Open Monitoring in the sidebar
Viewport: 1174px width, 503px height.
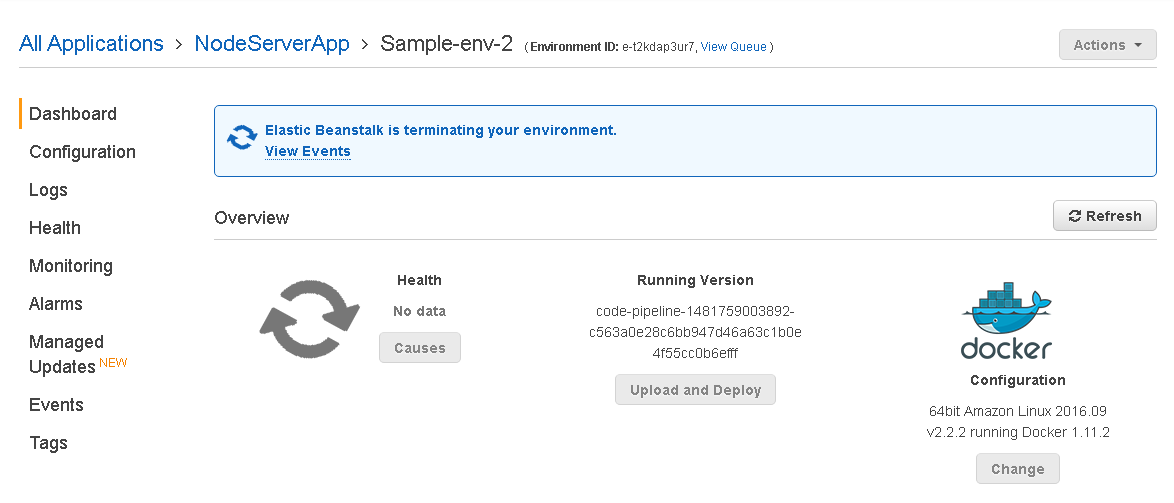[x=71, y=266]
